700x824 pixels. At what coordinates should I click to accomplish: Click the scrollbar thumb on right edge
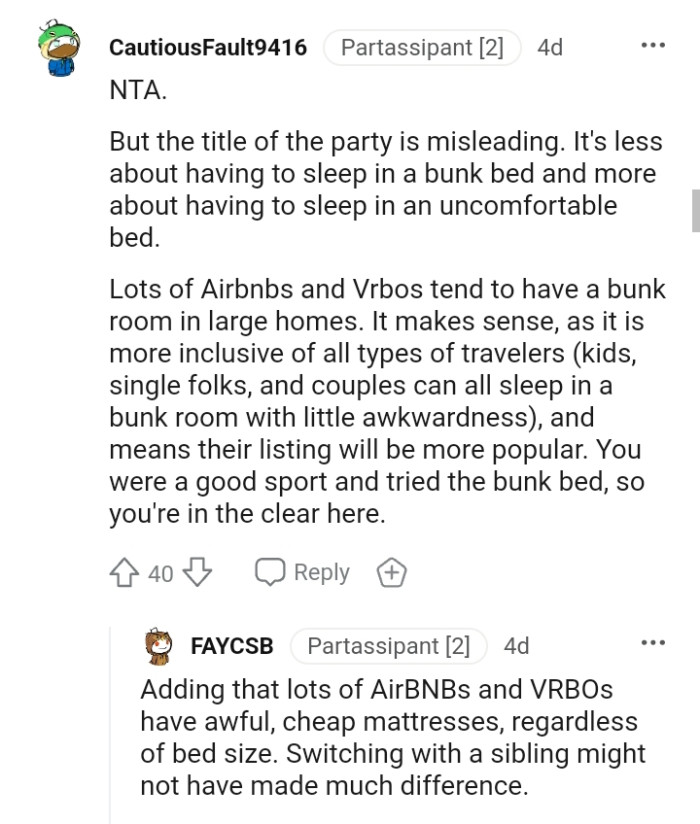click(695, 210)
